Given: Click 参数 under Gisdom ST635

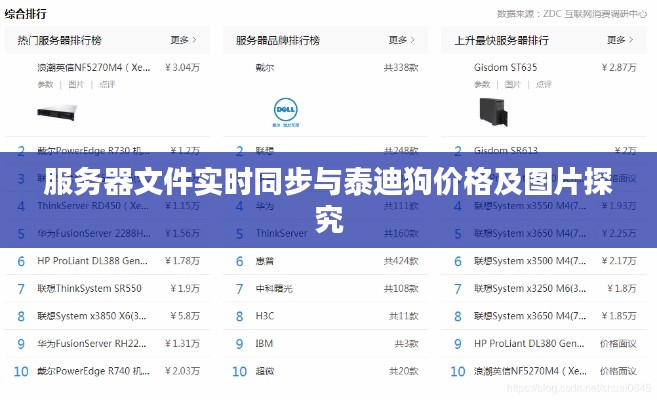Looking at the screenshot, I should (x=482, y=85).
